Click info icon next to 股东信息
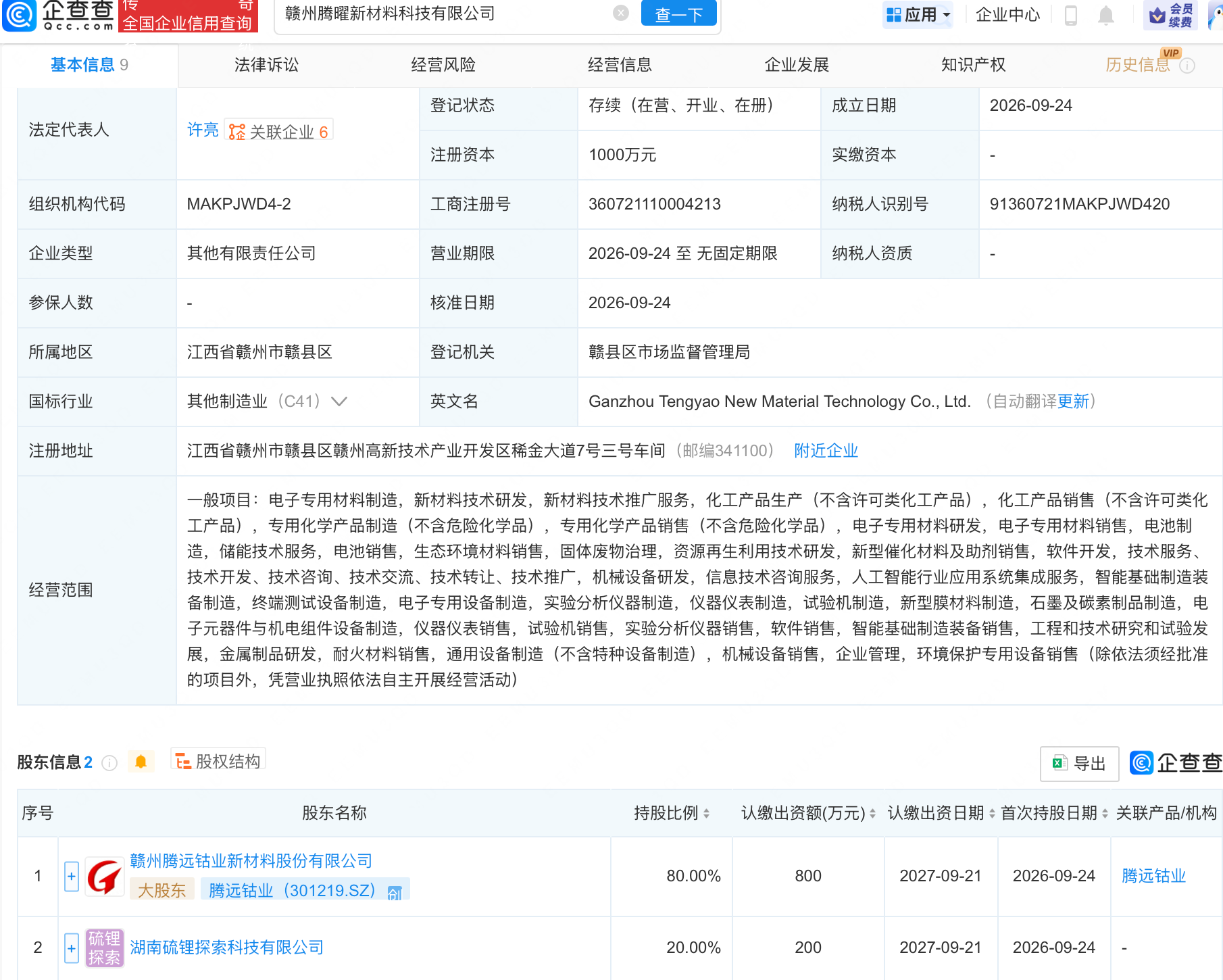The image size is (1223, 980). tap(109, 763)
